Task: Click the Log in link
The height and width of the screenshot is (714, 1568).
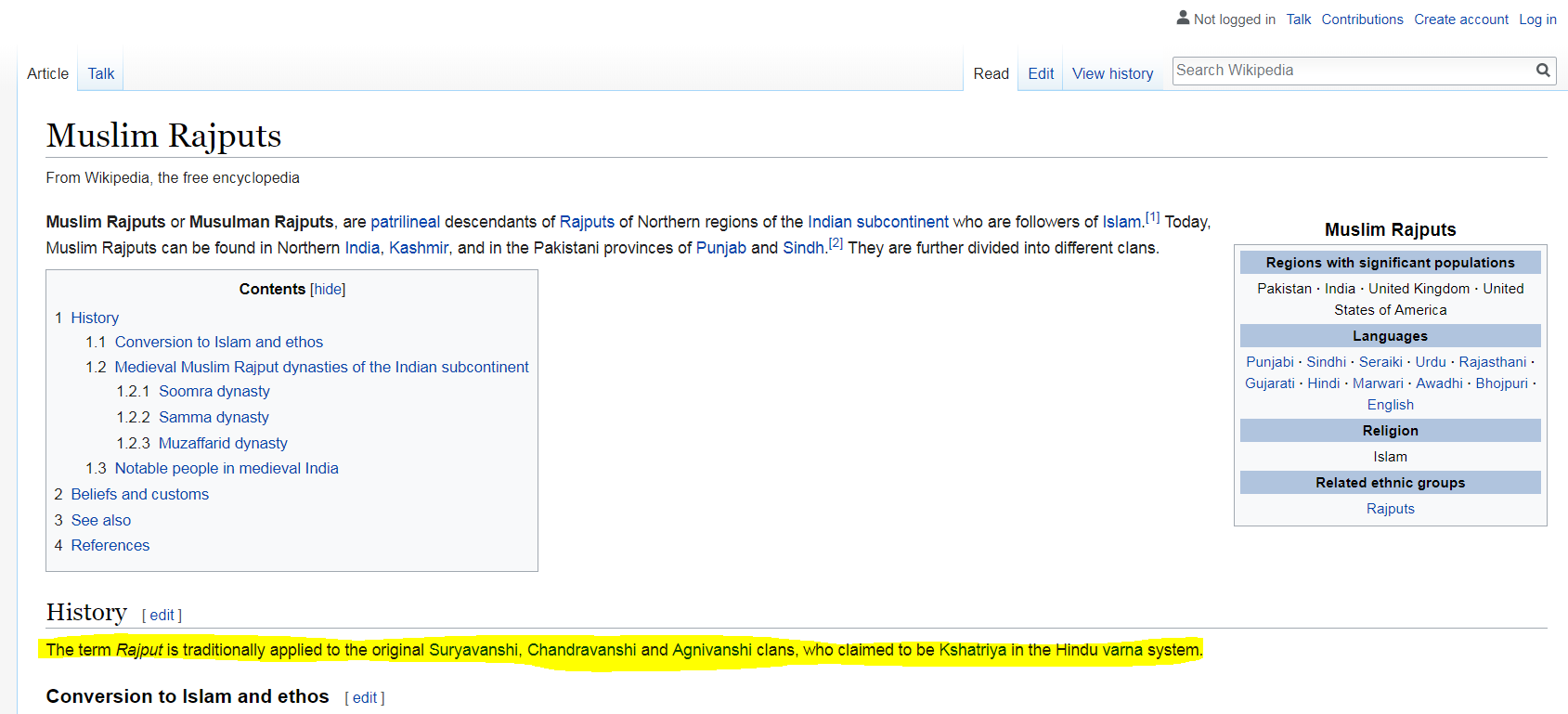Action: [x=1537, y=19]
